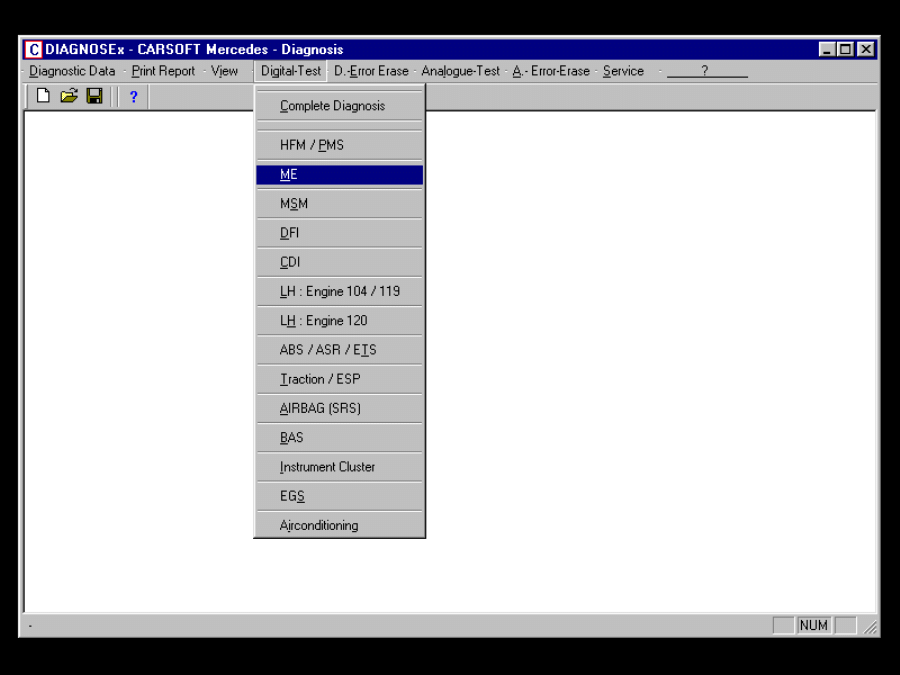
Task: Click the CARSOFT application icon in title bar
Action: click(x=33, y=49)
